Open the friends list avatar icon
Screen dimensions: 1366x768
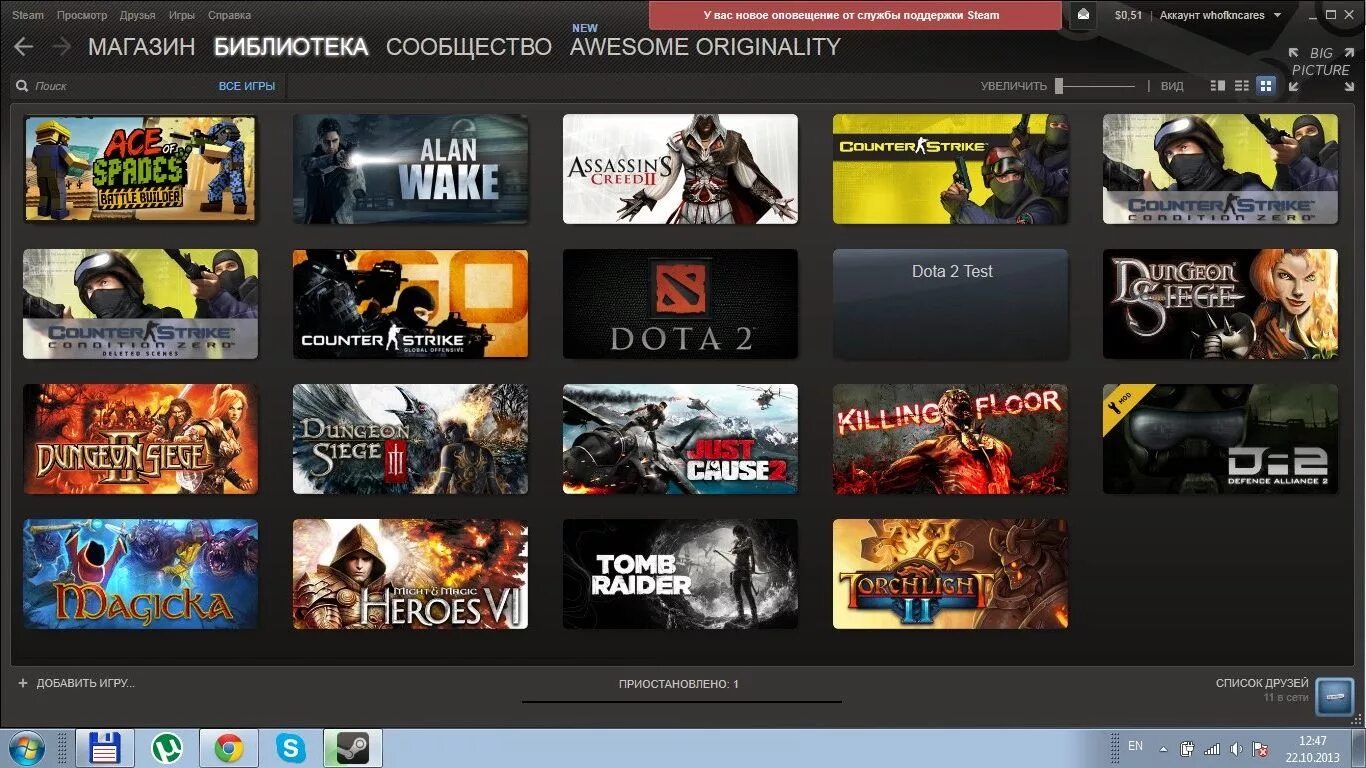click(1334, 696)
